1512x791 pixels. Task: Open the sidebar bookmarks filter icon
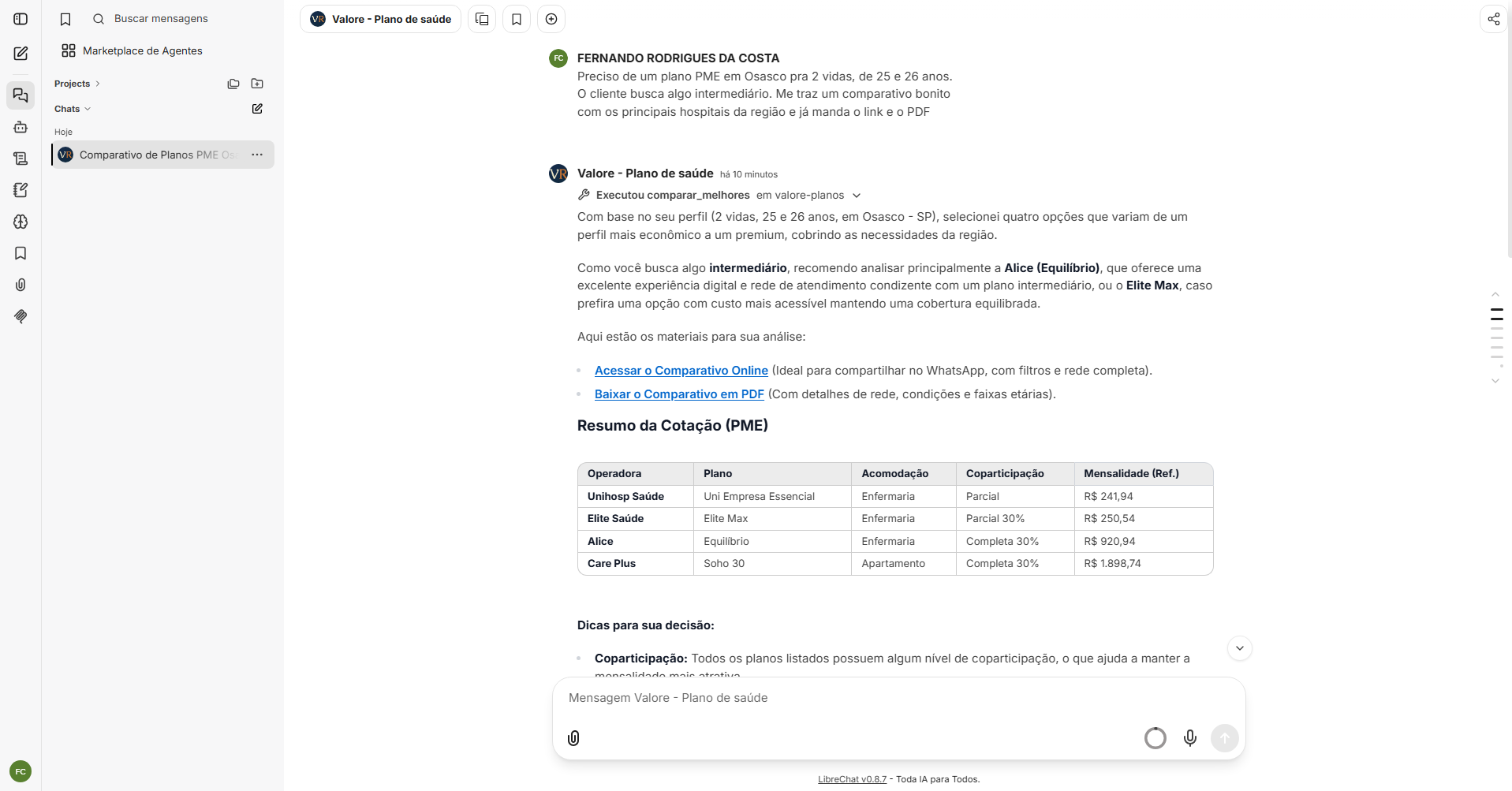[65, 19]
